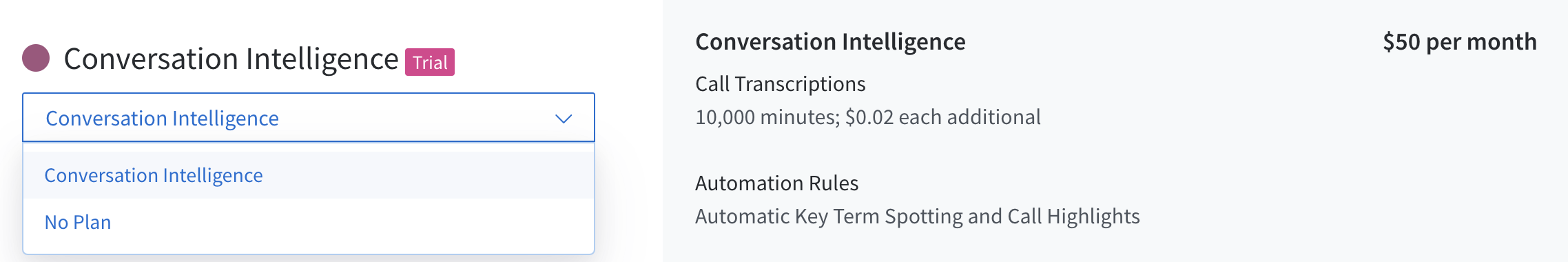Click the selected plan text inside the select box
1568x262 pixels.
[163, 119]
